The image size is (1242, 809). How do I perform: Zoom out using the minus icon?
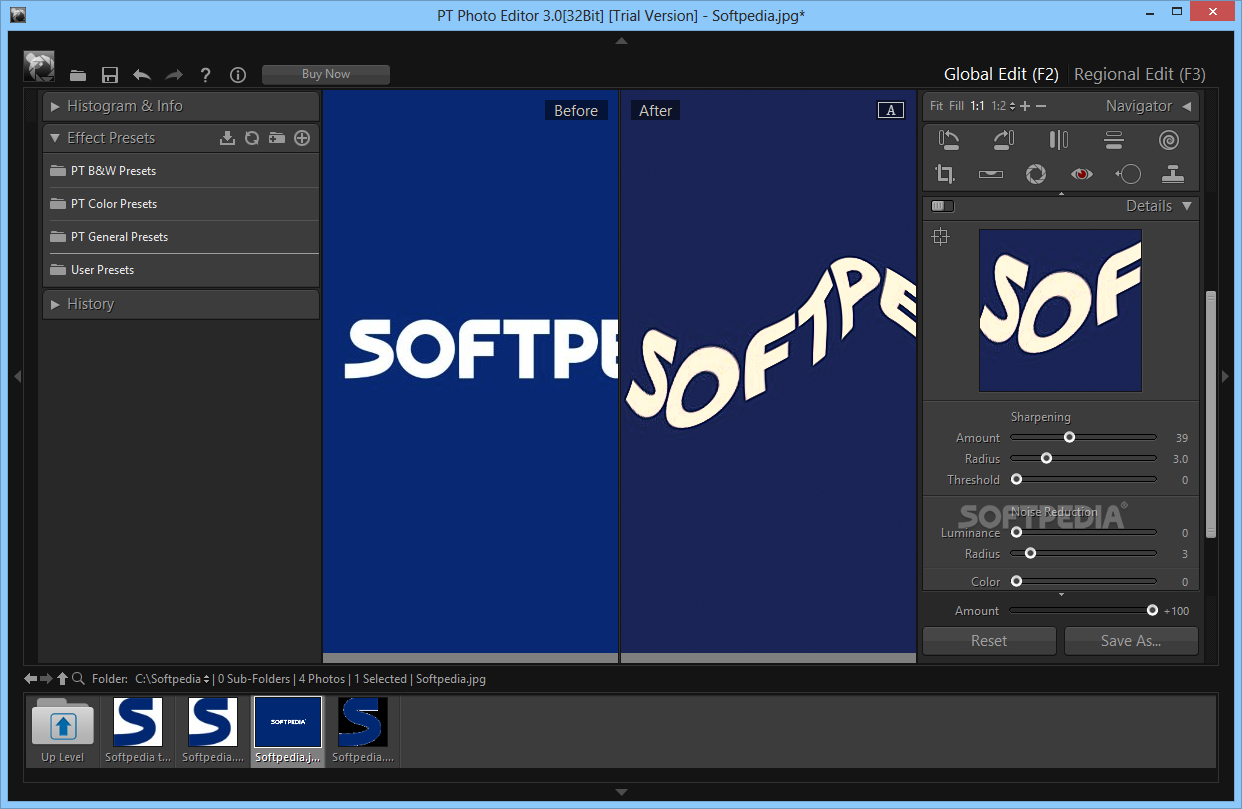1041,106
